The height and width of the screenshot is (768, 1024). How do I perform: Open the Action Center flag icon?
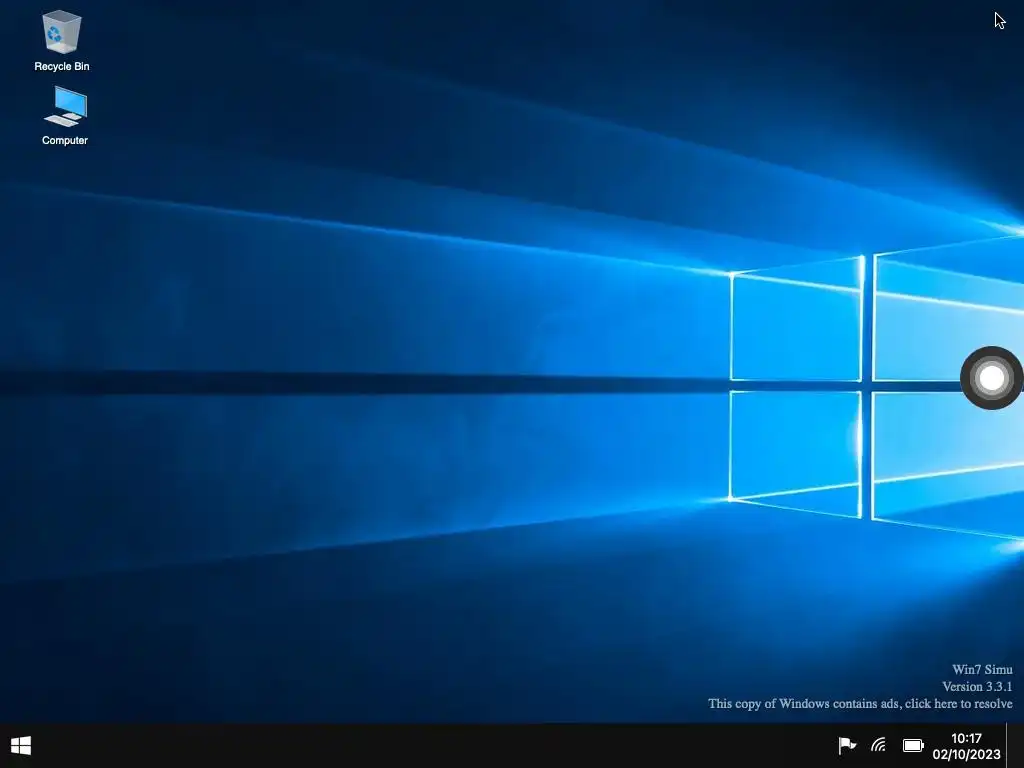pyautogui.click(x=847, y=745)
